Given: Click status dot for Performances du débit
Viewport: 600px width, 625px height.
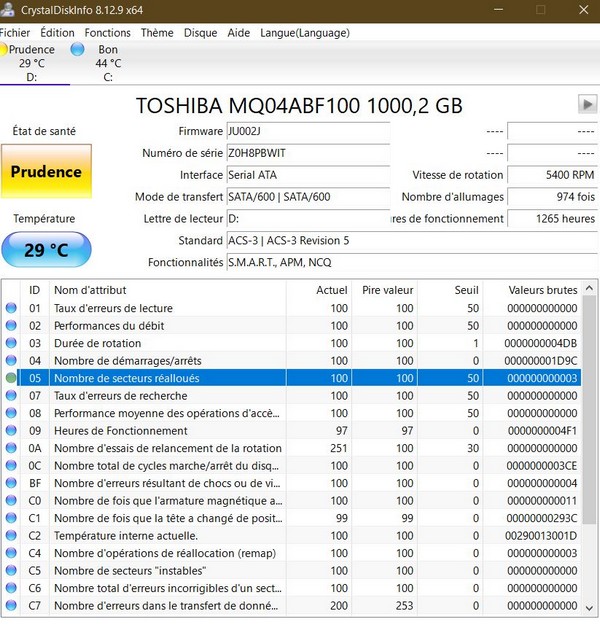Looking at the screenshot, I should point(11,325).
